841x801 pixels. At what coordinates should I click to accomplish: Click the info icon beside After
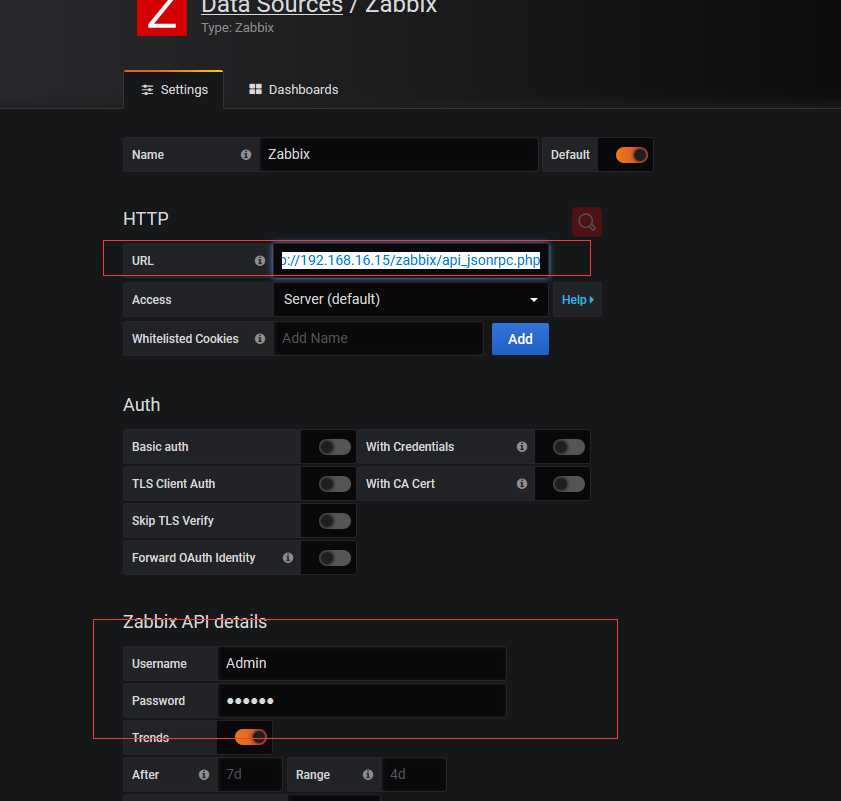tap(204, 774)
